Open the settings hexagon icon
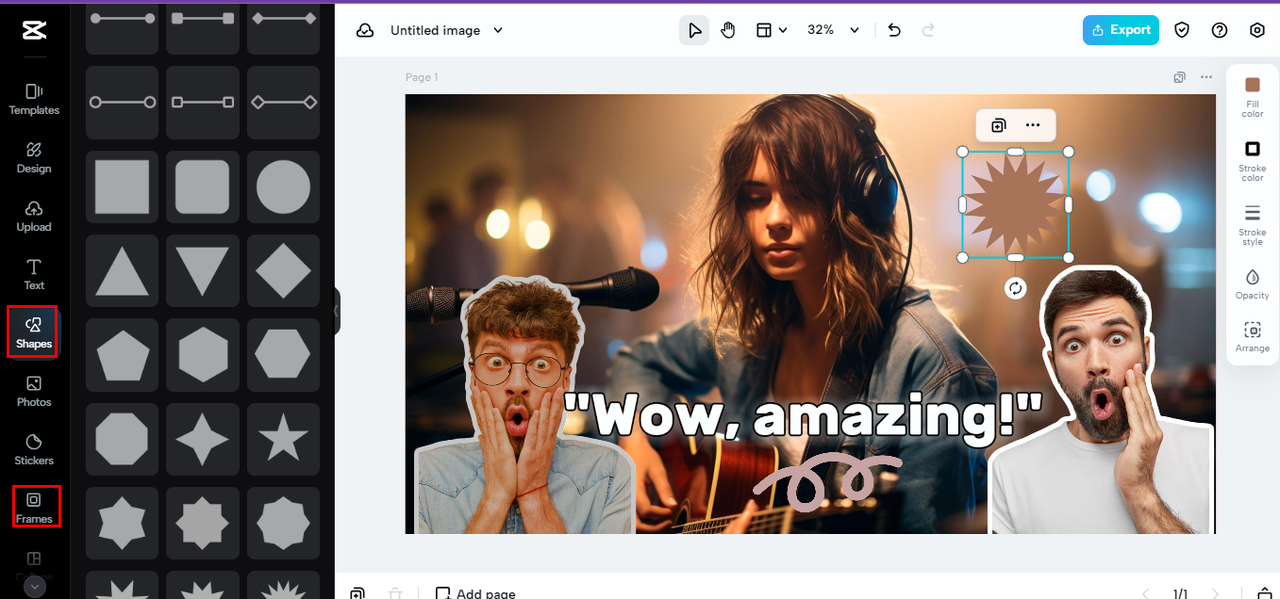Image resolution: width=1280 pixels, height=599 pixels. (1257, 30)
